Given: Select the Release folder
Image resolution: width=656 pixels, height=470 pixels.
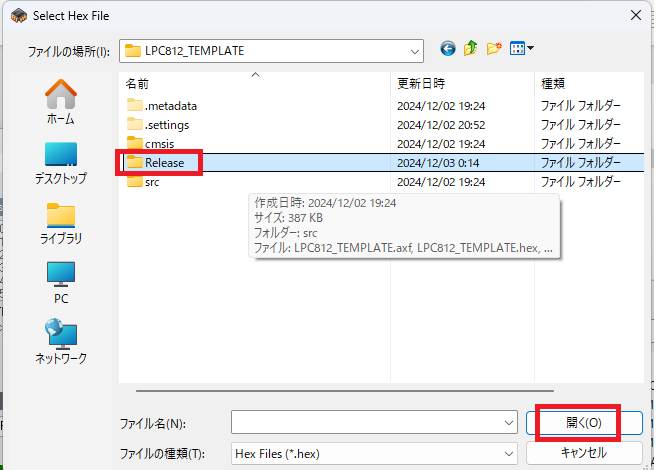Looking at the screenshot, I should [x=163, y=162].
